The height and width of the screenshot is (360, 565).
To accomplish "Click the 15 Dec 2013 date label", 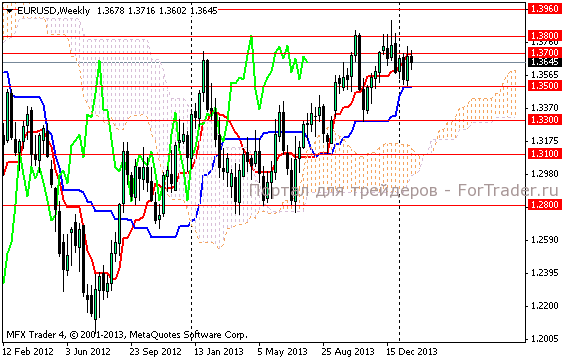I will 412,351.
